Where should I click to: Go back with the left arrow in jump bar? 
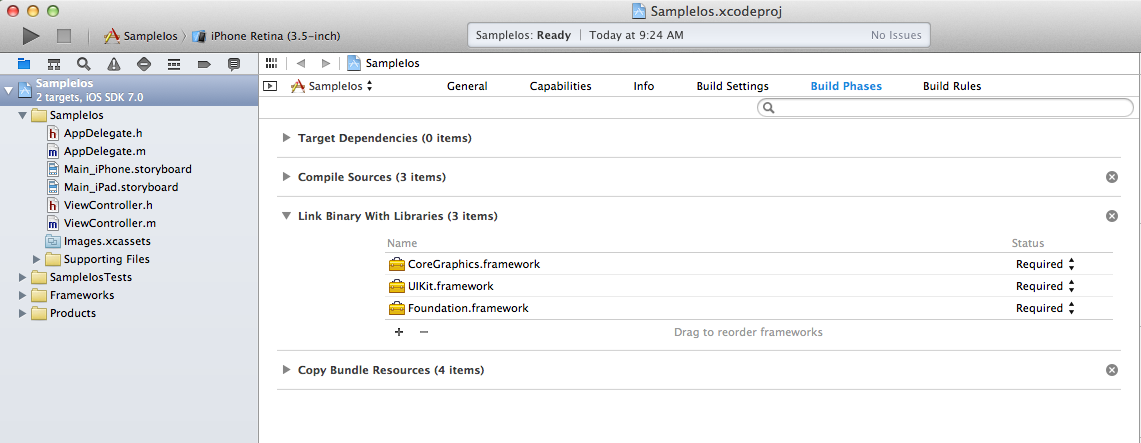301,63
